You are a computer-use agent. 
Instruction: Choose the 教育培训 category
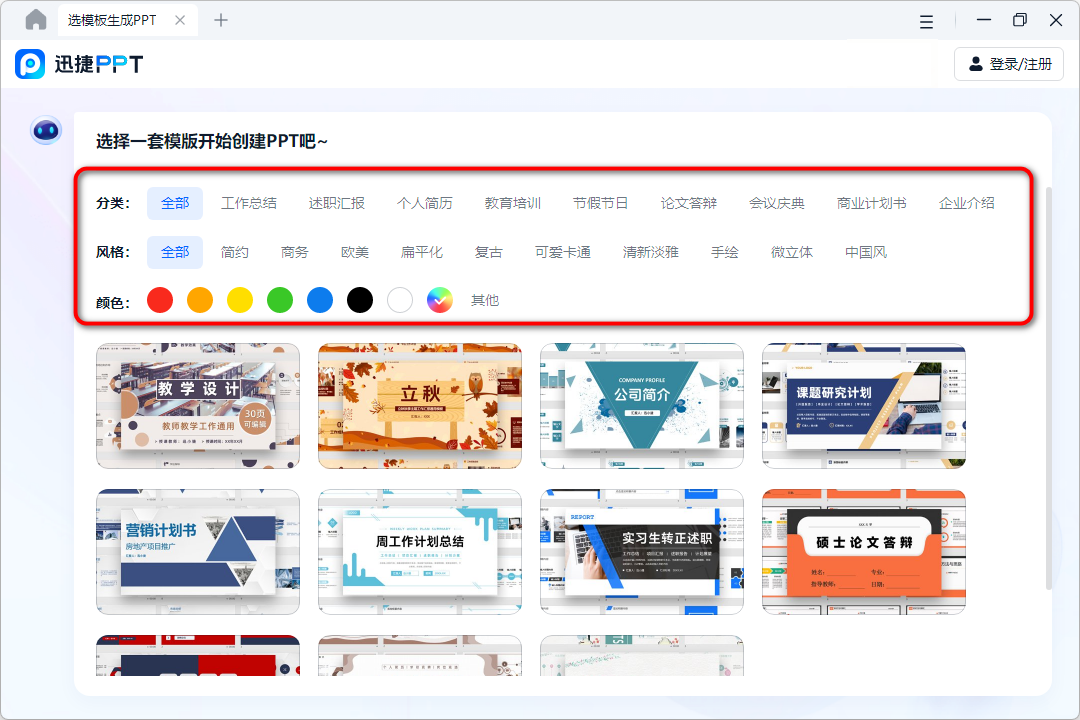pos(513,203)
